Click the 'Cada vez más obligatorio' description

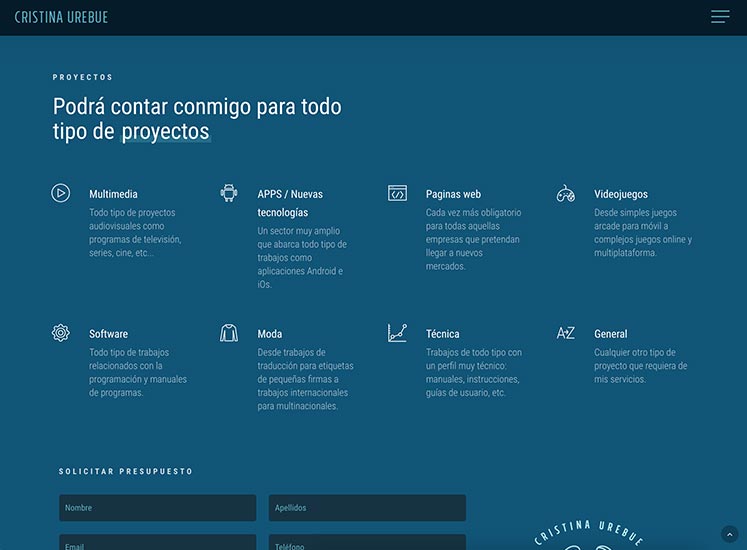pos(474,239)
